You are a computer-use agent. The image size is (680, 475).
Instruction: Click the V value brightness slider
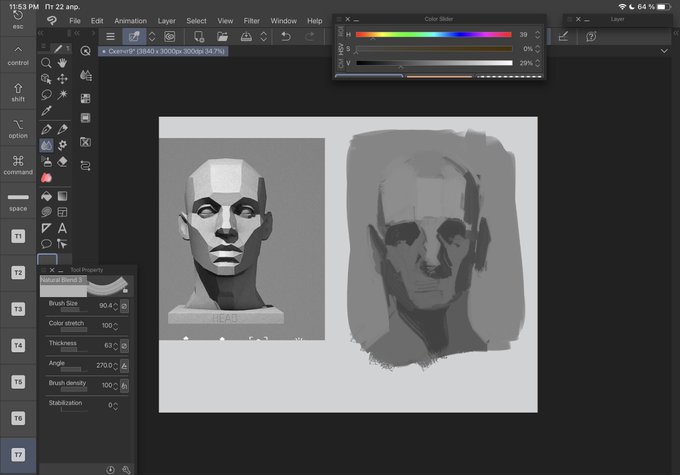(434, 63)
